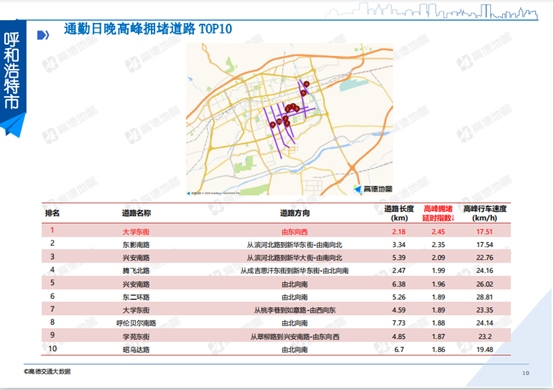Select 大学东街 in the rank 7 row
This screenshot has height=390, width=554.
[x=136, y=310]
